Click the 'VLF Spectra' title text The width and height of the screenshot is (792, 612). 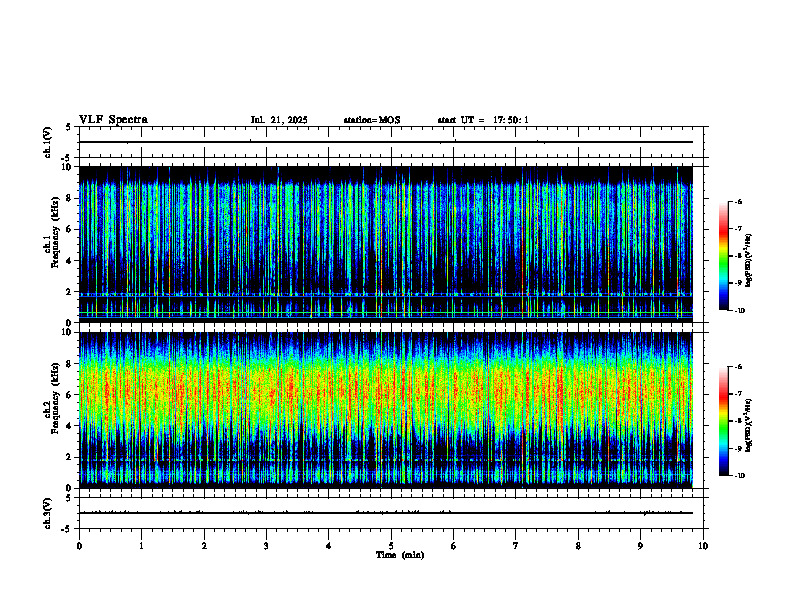coord(113,120)
